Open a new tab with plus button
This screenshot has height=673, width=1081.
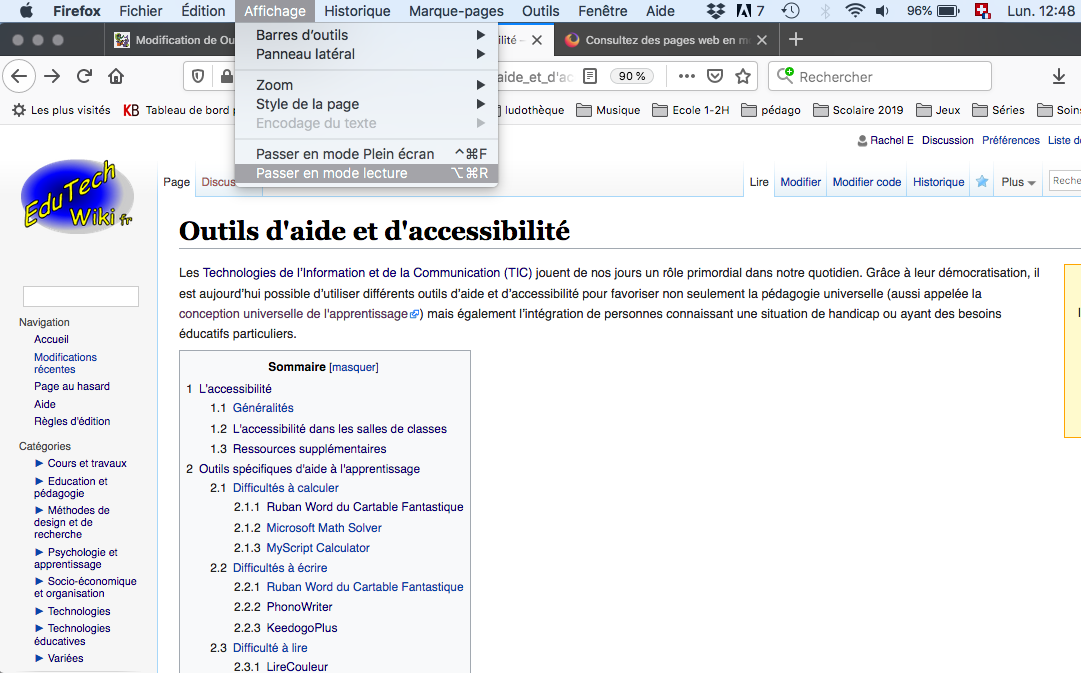(x=796, y=39)
